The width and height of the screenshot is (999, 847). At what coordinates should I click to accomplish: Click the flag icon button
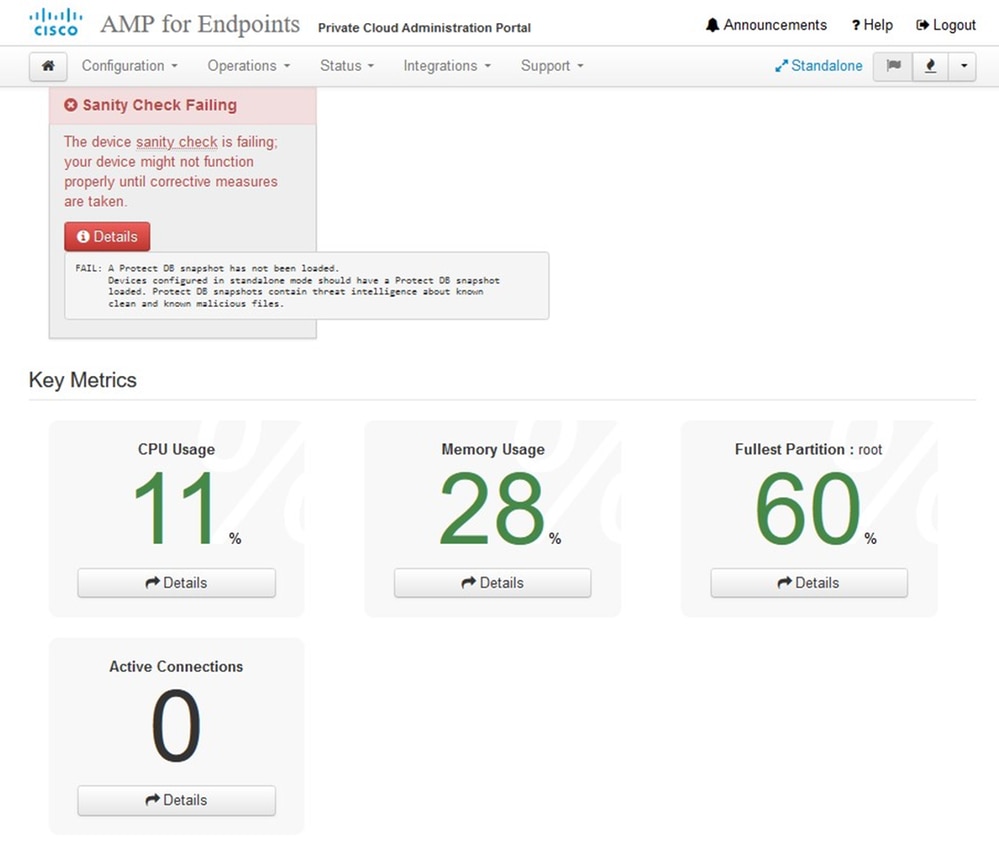893,66
